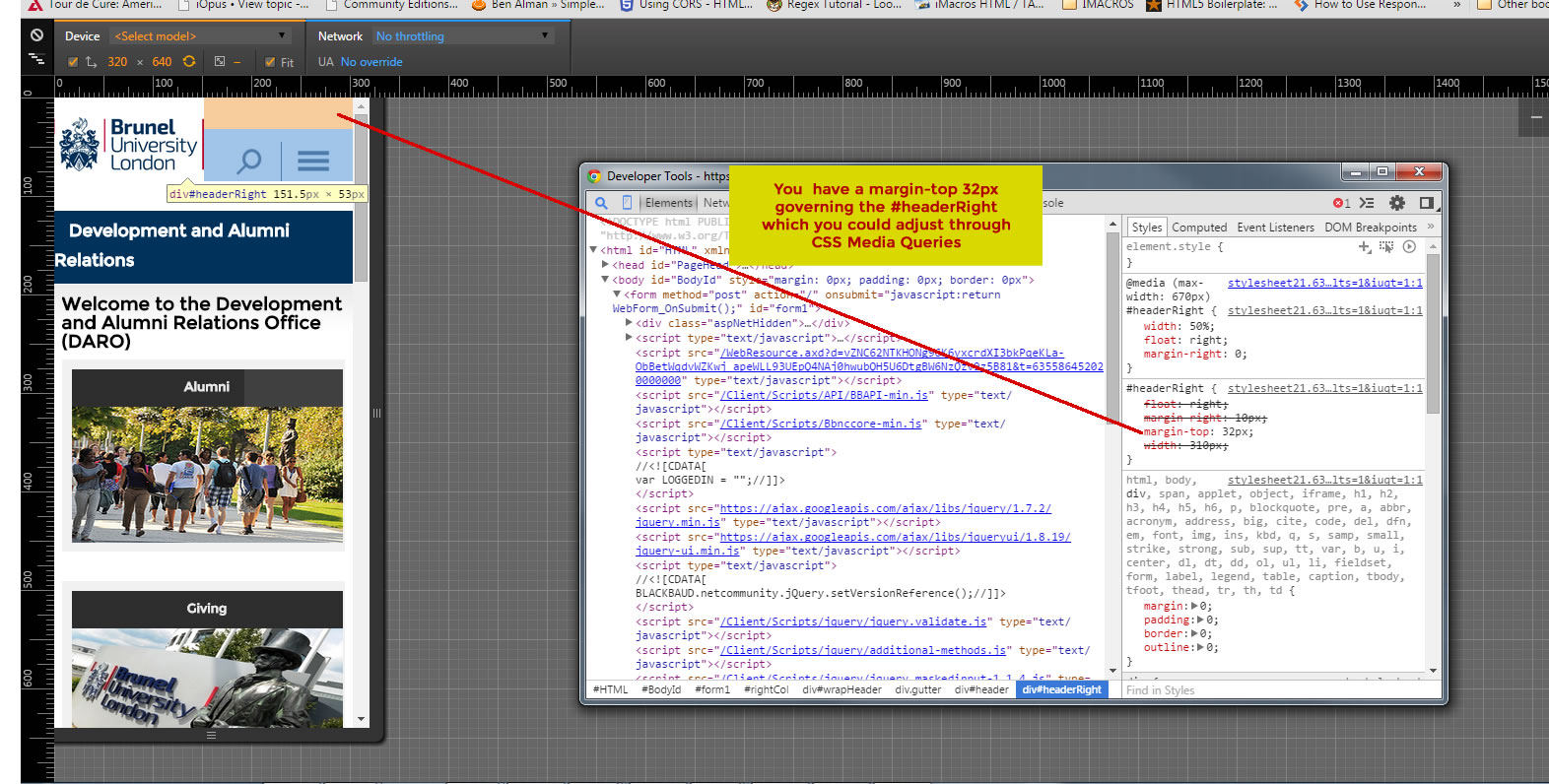Collapse the body BodyId node
The width and height of the screenshot is (1549, 784).
tap(605, 280)
